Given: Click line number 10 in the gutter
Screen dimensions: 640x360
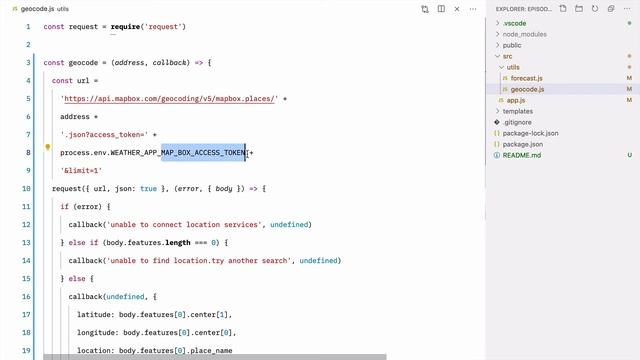Looking at the screenshot, I should (26, 189).
